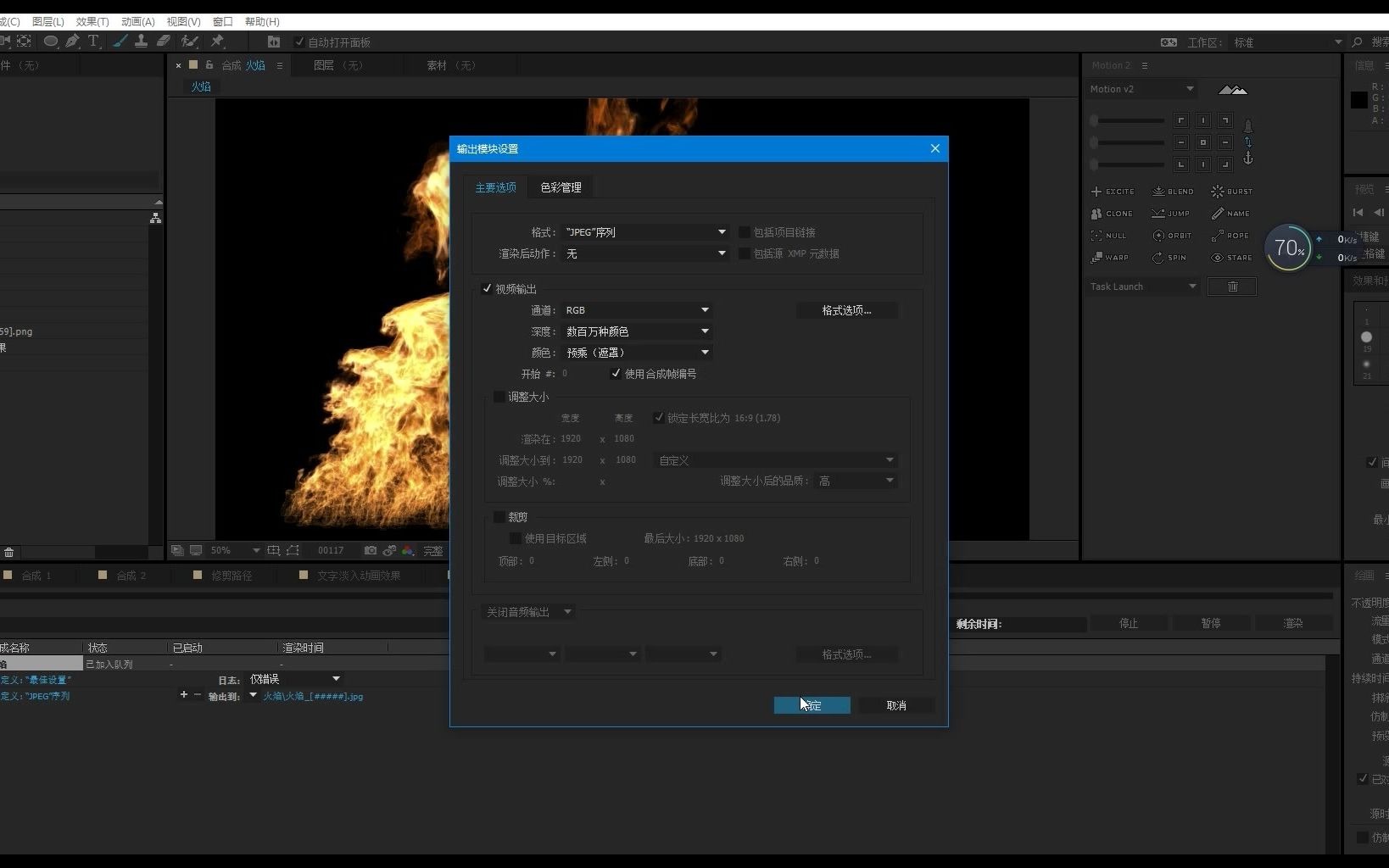Select the Clone Stamp tool
The height and width of the screenshot is (868, 1389).
[142, 41]
